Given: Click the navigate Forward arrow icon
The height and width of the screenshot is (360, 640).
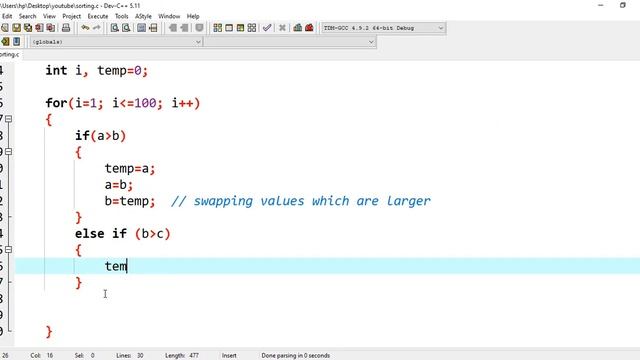Looking at the screenshot, I should point(184,28).
